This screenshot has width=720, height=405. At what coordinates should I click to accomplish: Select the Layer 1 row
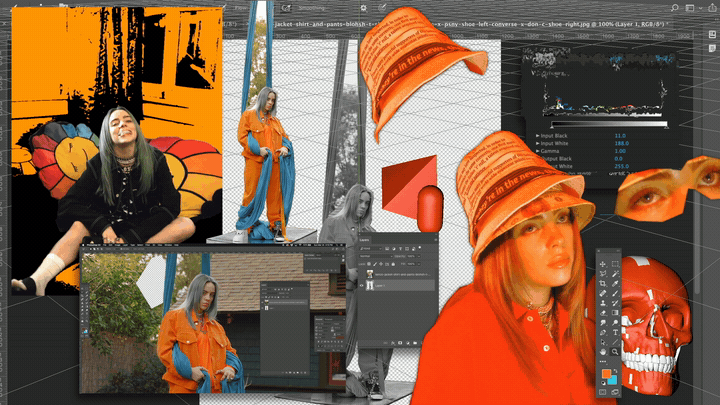(397, 286)
